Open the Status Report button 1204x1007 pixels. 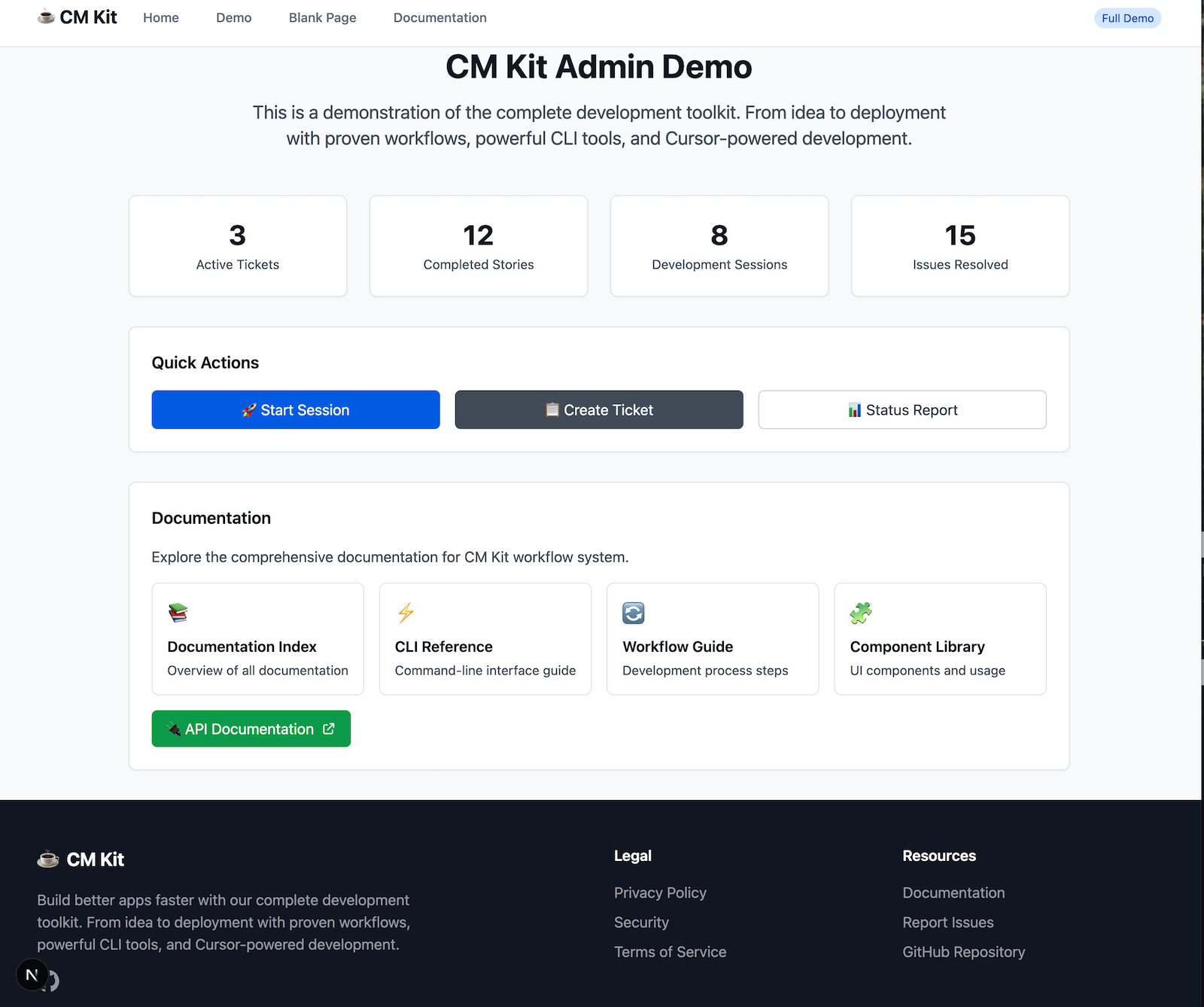pos(901,410)
